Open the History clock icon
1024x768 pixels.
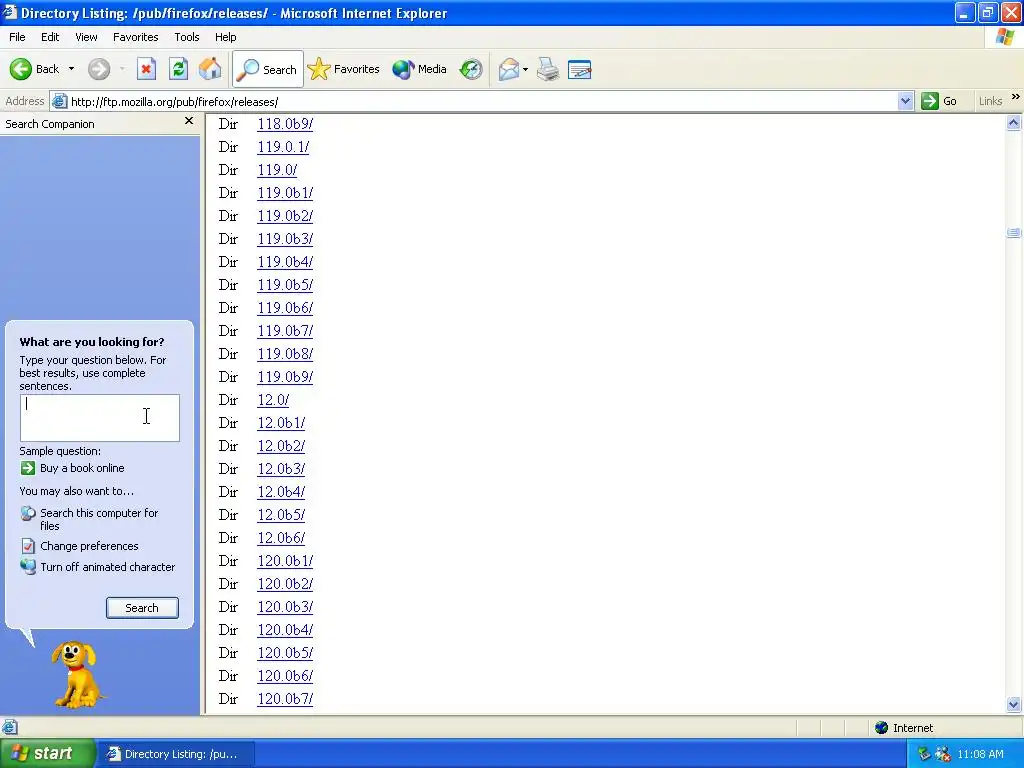pyautogui.click(x=471, y=69)
